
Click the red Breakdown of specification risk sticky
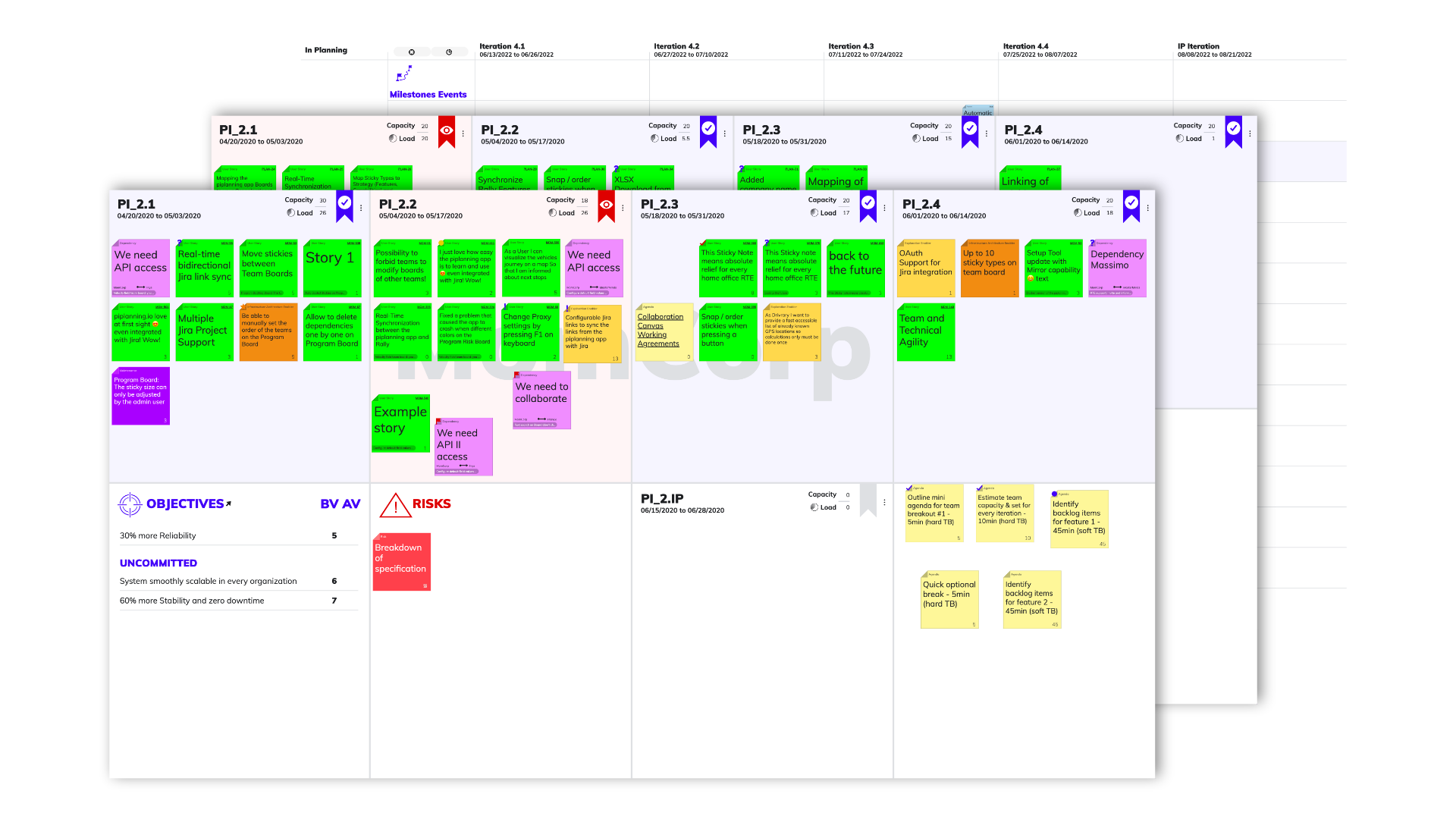[402, 561]
